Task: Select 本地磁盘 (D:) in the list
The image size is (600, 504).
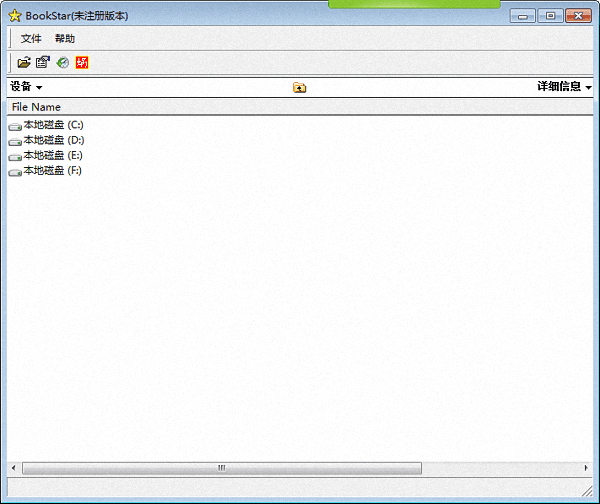Action: point(54,141)
